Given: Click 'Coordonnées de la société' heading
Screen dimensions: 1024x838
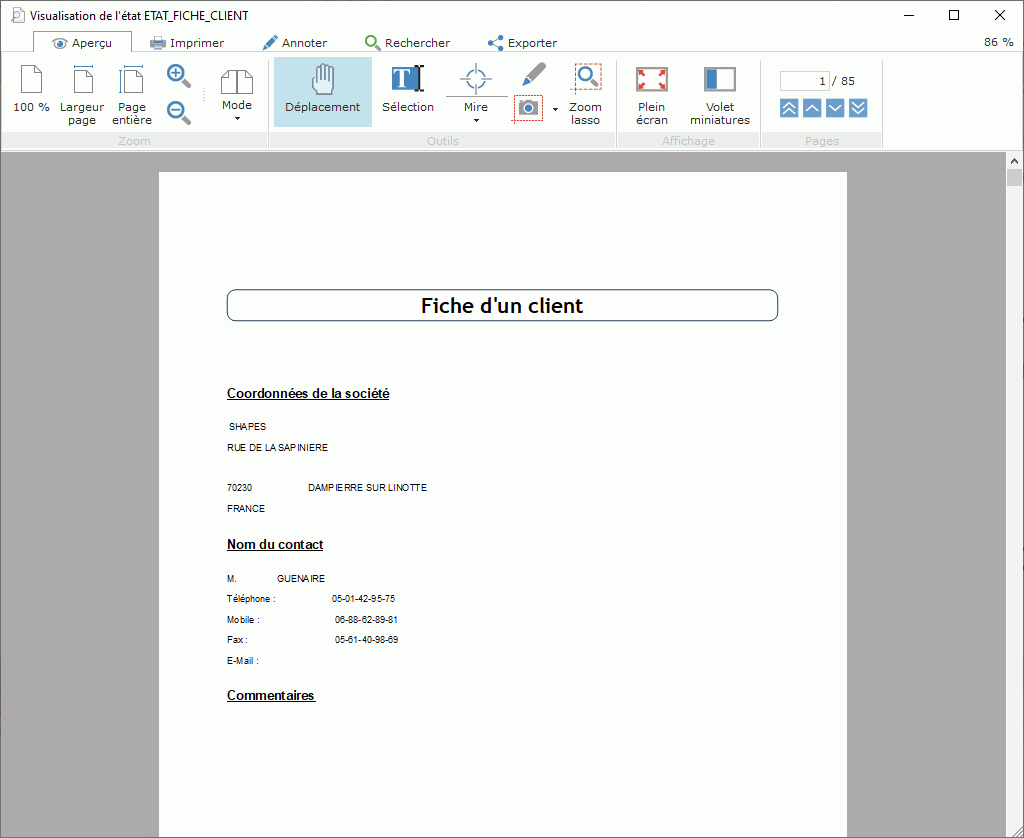Looking at the screenshot, I should tap(308, 393).
